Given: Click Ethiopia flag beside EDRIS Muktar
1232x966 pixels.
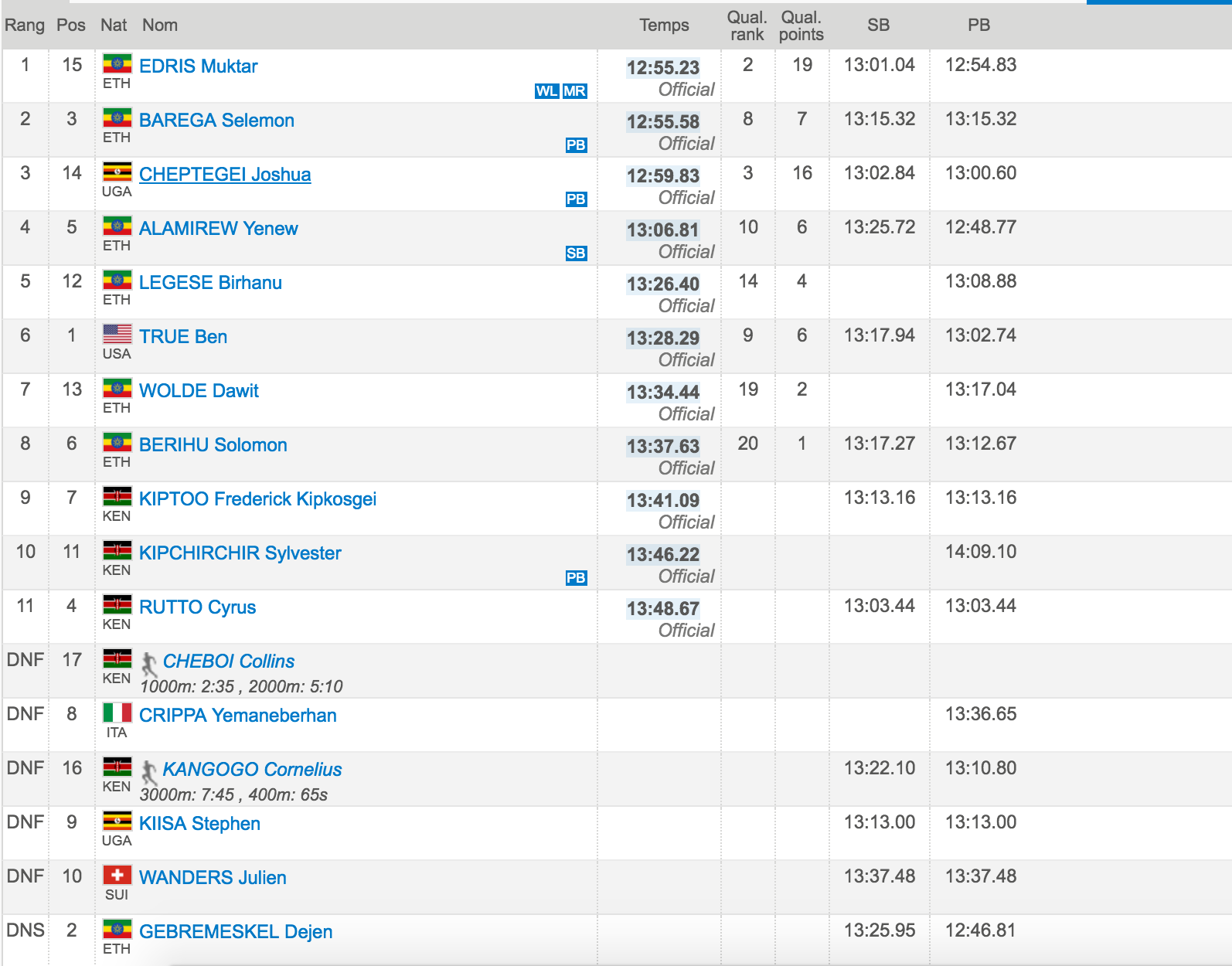Looking at the screenshot, I should pos(117,63).
